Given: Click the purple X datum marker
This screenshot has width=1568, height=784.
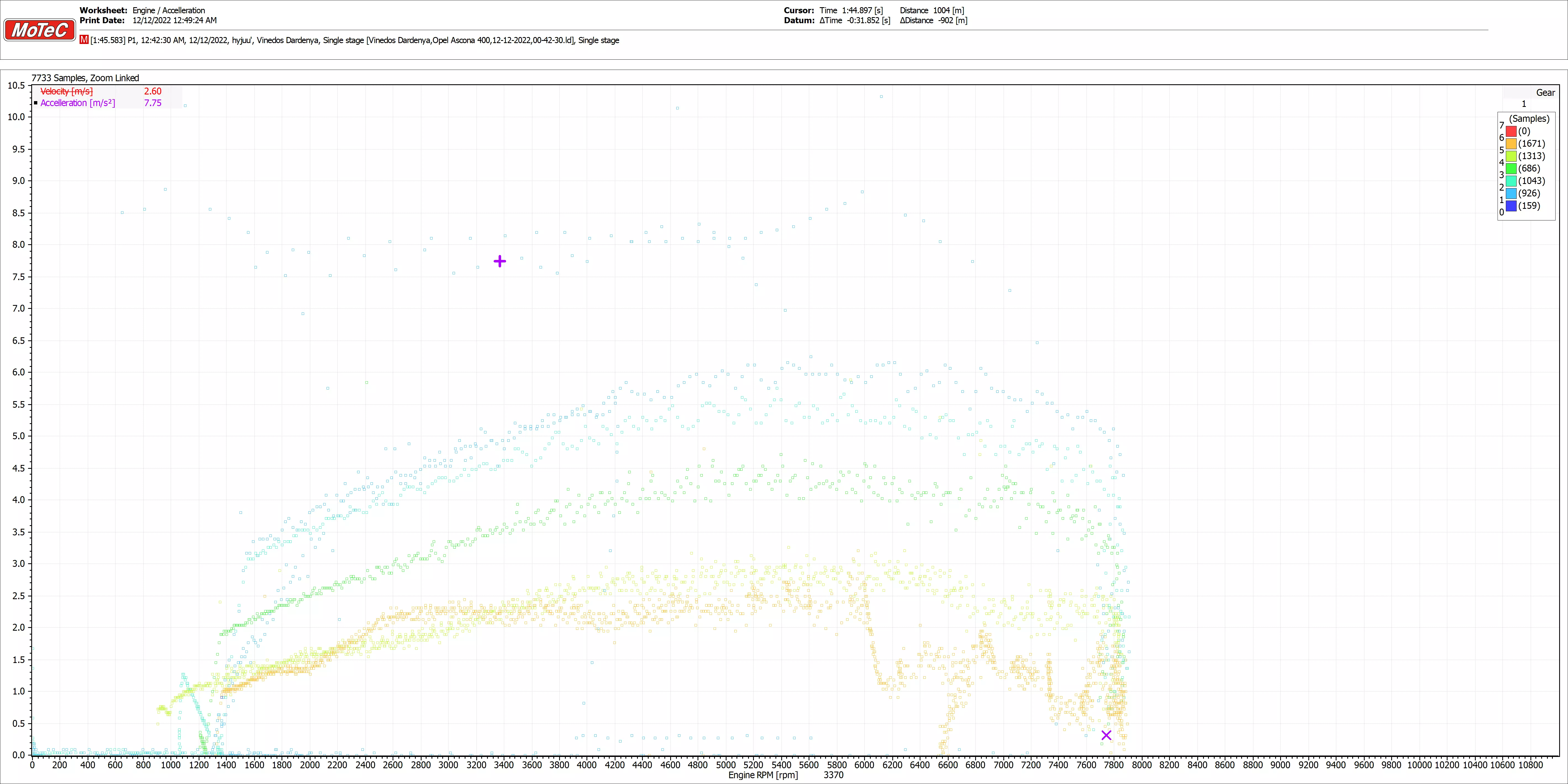Looking at the screenshot, I should [x=1106, y=735].
